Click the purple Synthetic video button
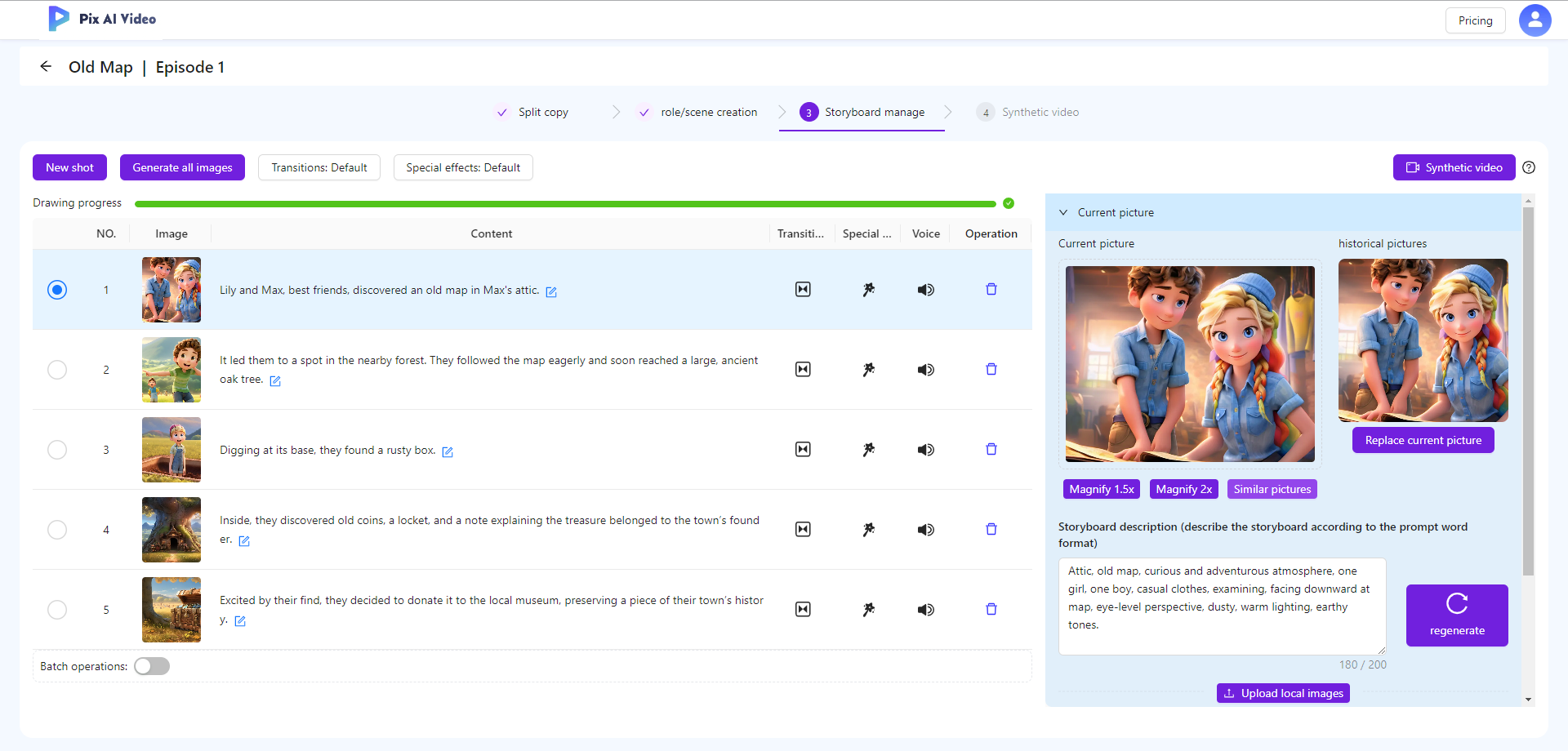This screenshot has height=751, width=1568. click(x=1454, y=167)
